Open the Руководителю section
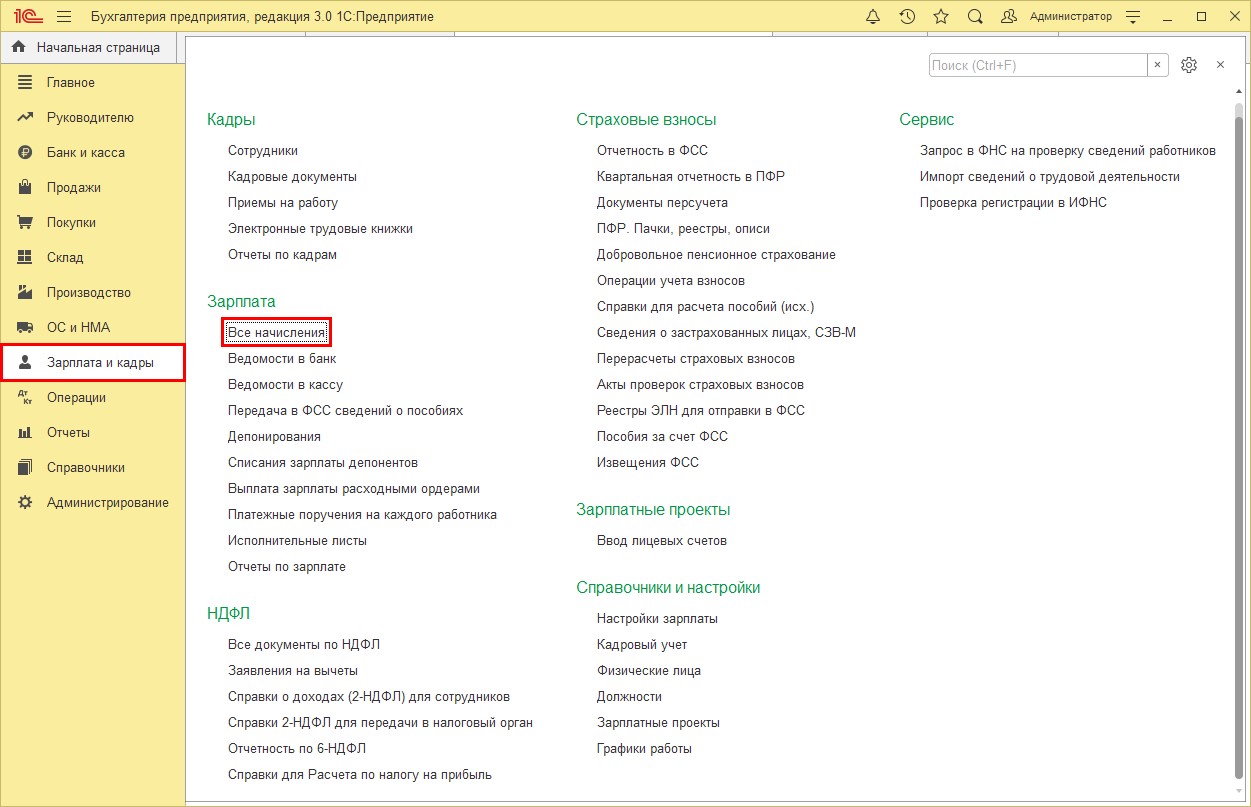The width and height of the screenshot is (1251, 807). pyautogui.click(x=92, y=118)
